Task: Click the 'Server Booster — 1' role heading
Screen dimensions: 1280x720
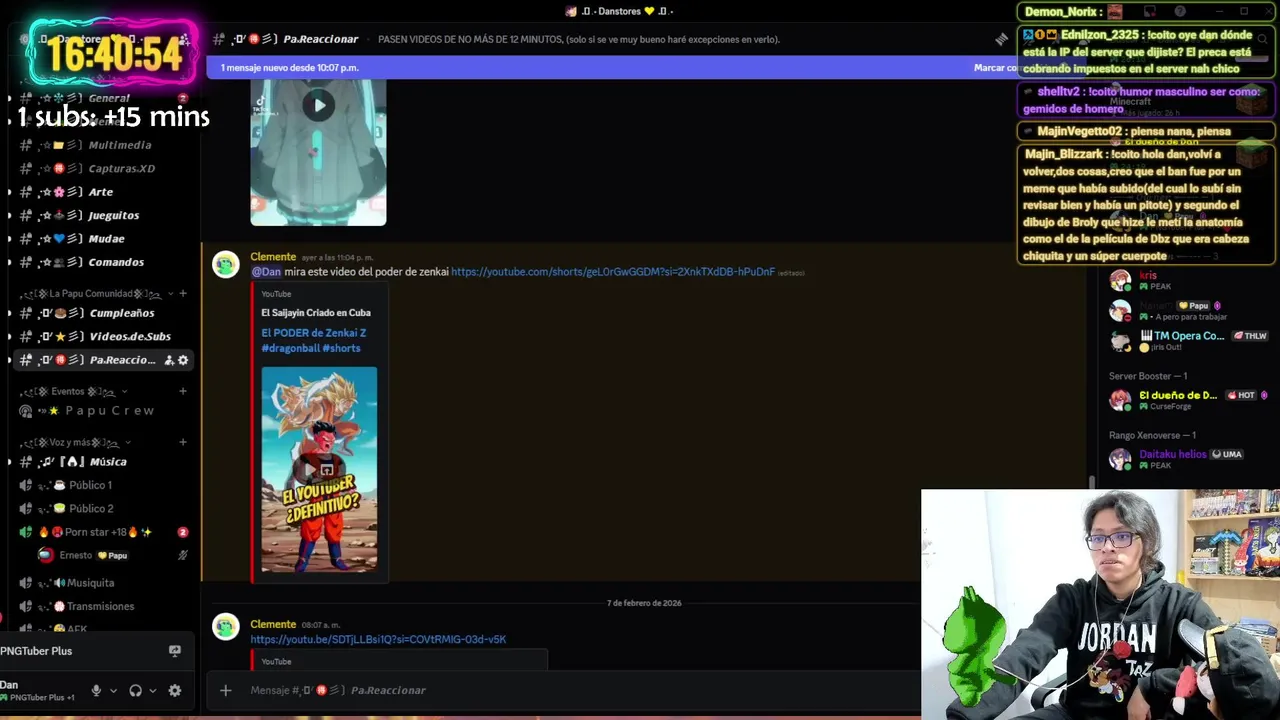Action: pos(1148,376)
